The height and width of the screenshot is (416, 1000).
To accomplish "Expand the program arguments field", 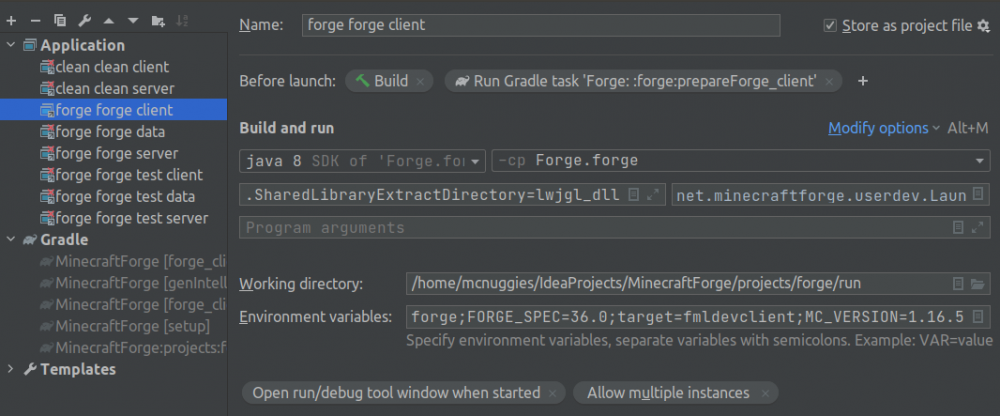I will [x=978, y=228].
